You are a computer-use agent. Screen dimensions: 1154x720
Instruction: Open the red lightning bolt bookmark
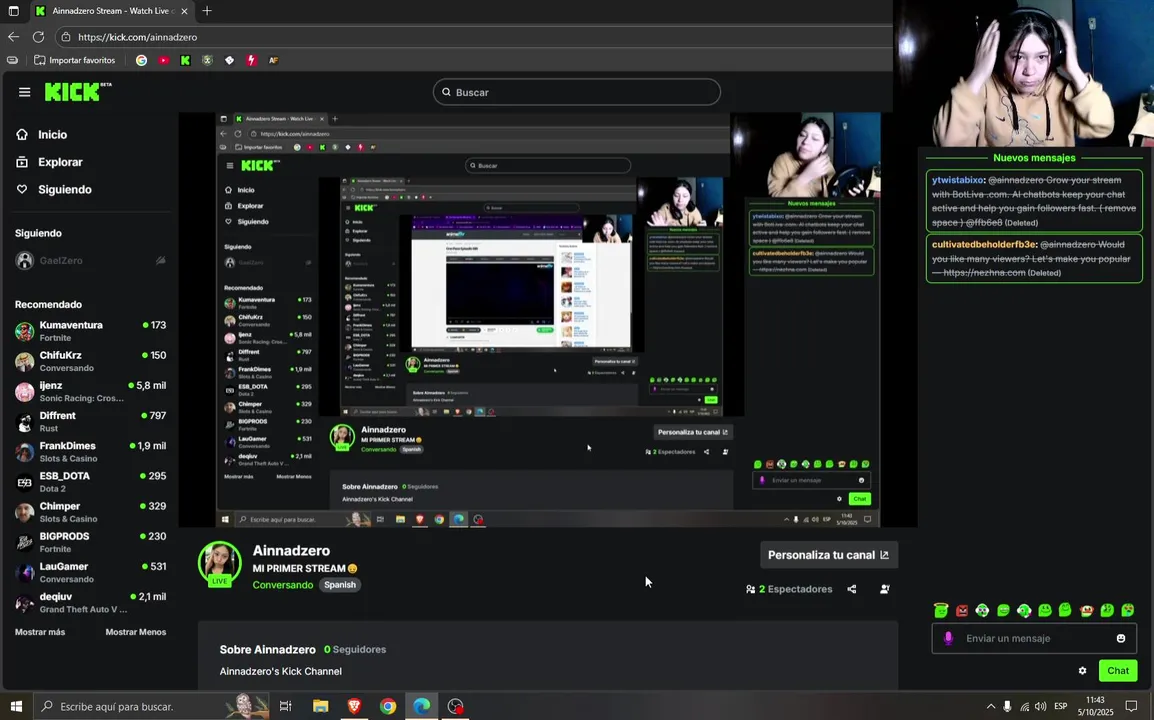pyautogui.click(x=251, y=60)
